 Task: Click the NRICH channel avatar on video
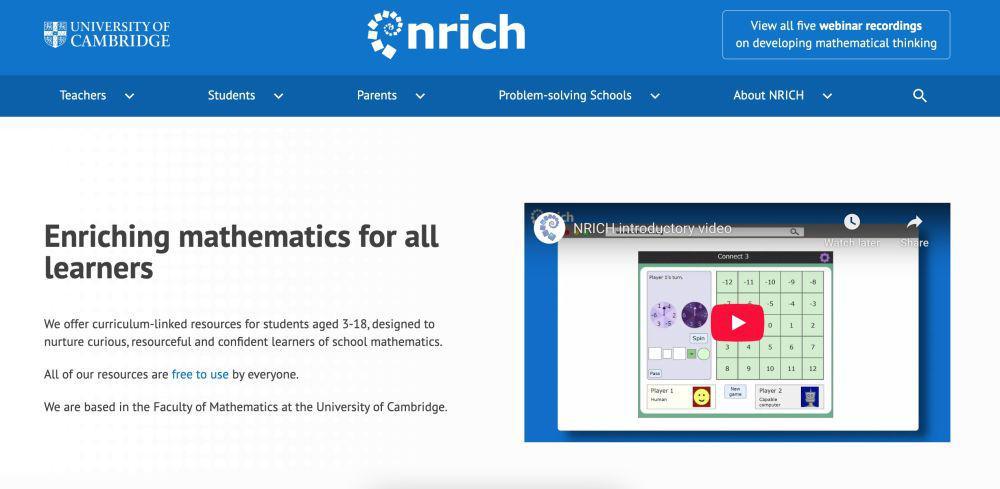[x=549, y=228]
